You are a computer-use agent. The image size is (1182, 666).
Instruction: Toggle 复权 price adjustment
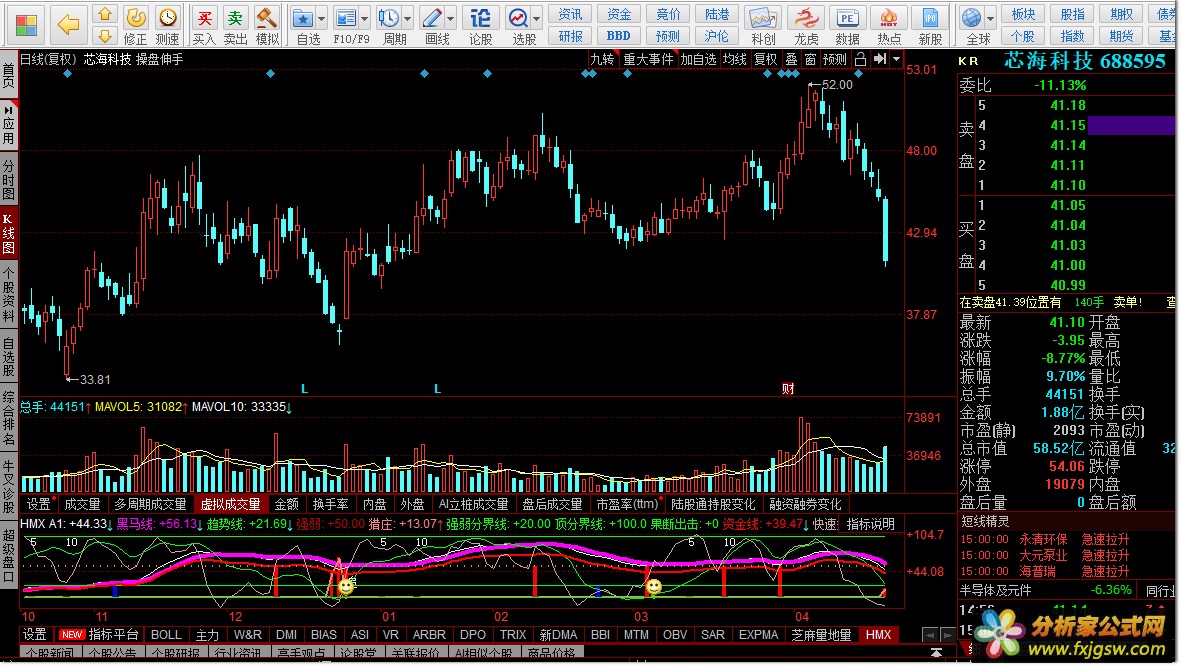[x=765, y=59]
